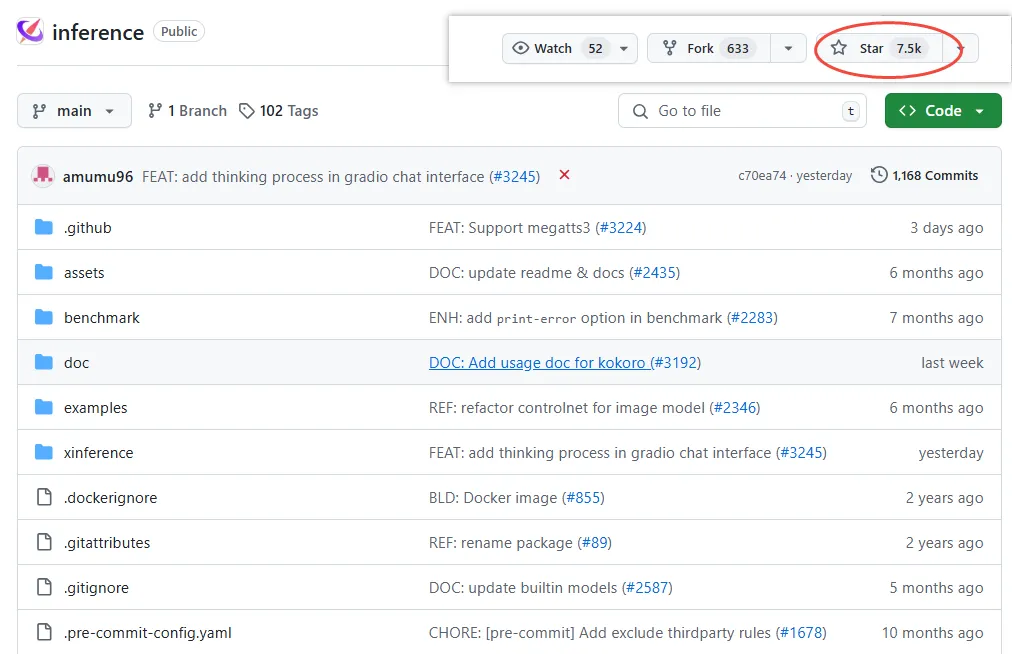The width and height of the screenshot is (1012, 654).
Task: Open the .github folder name
Action: coord(88,227)
